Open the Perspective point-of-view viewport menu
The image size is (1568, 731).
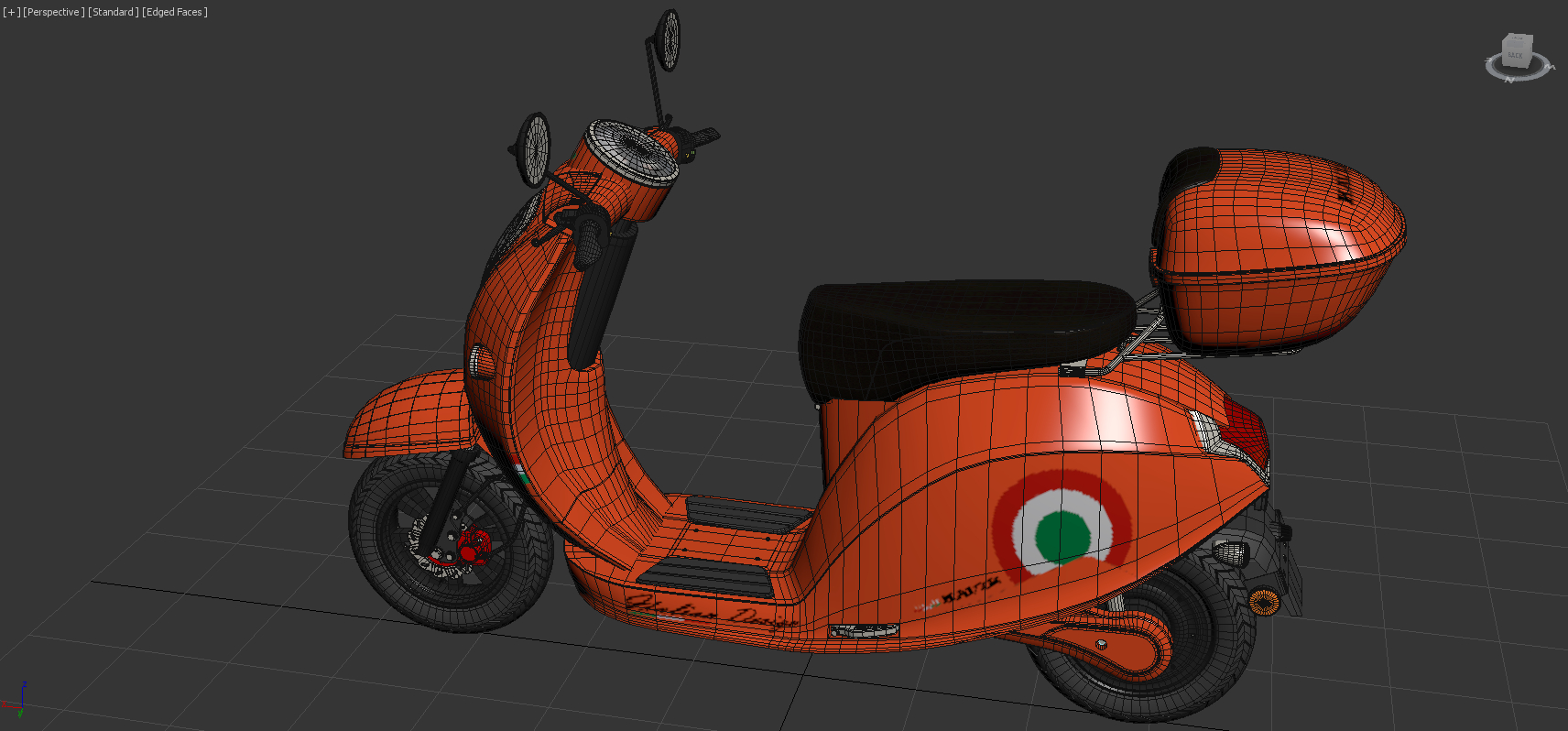pos(54,12)
